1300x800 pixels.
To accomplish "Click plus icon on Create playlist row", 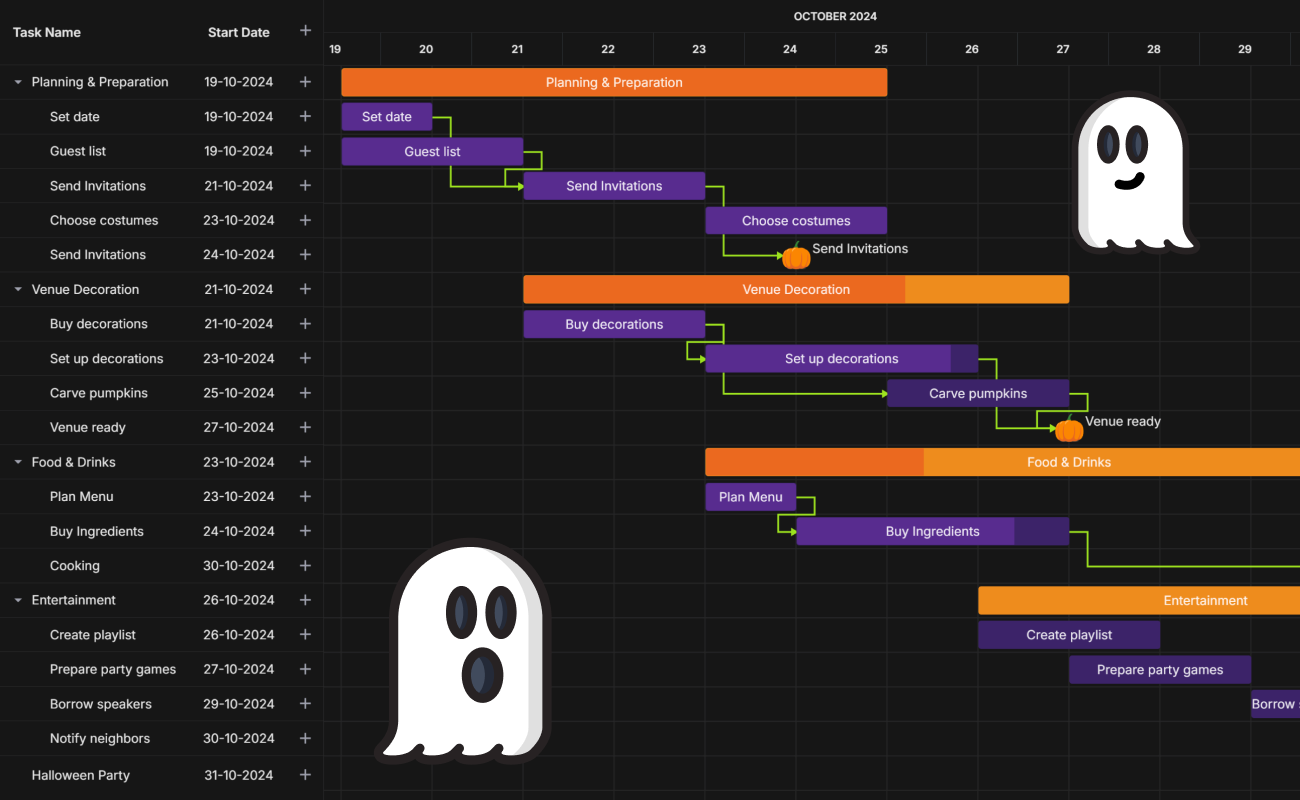I will (x=305, y=634).
